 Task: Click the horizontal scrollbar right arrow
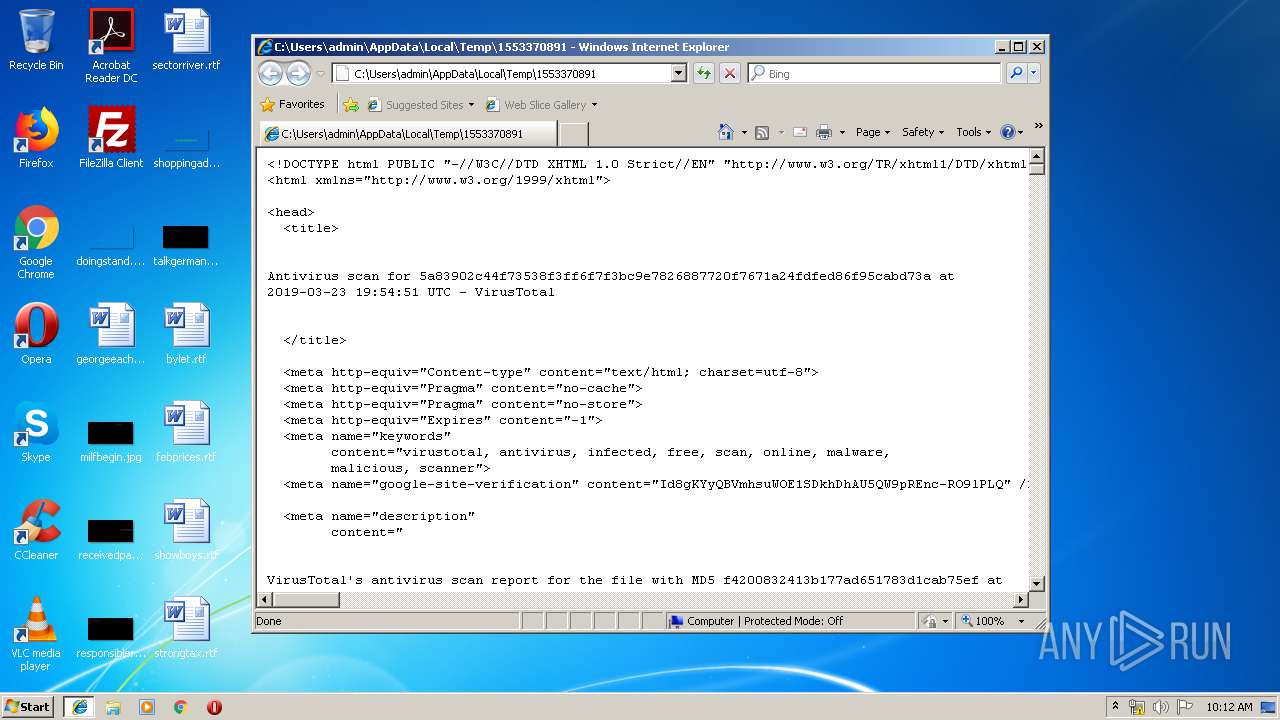(x=1021, y=600)
